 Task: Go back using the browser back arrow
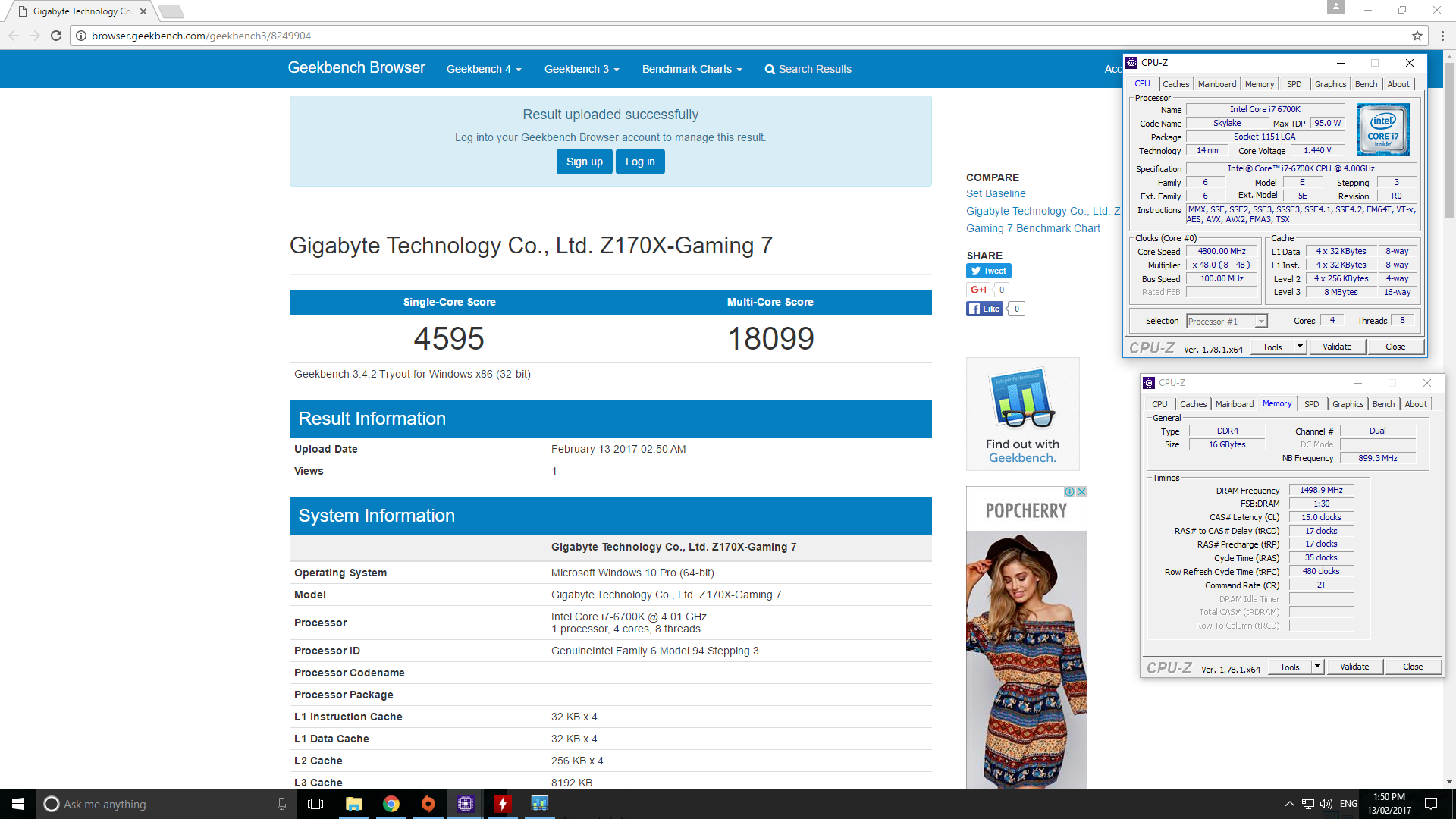14,36
